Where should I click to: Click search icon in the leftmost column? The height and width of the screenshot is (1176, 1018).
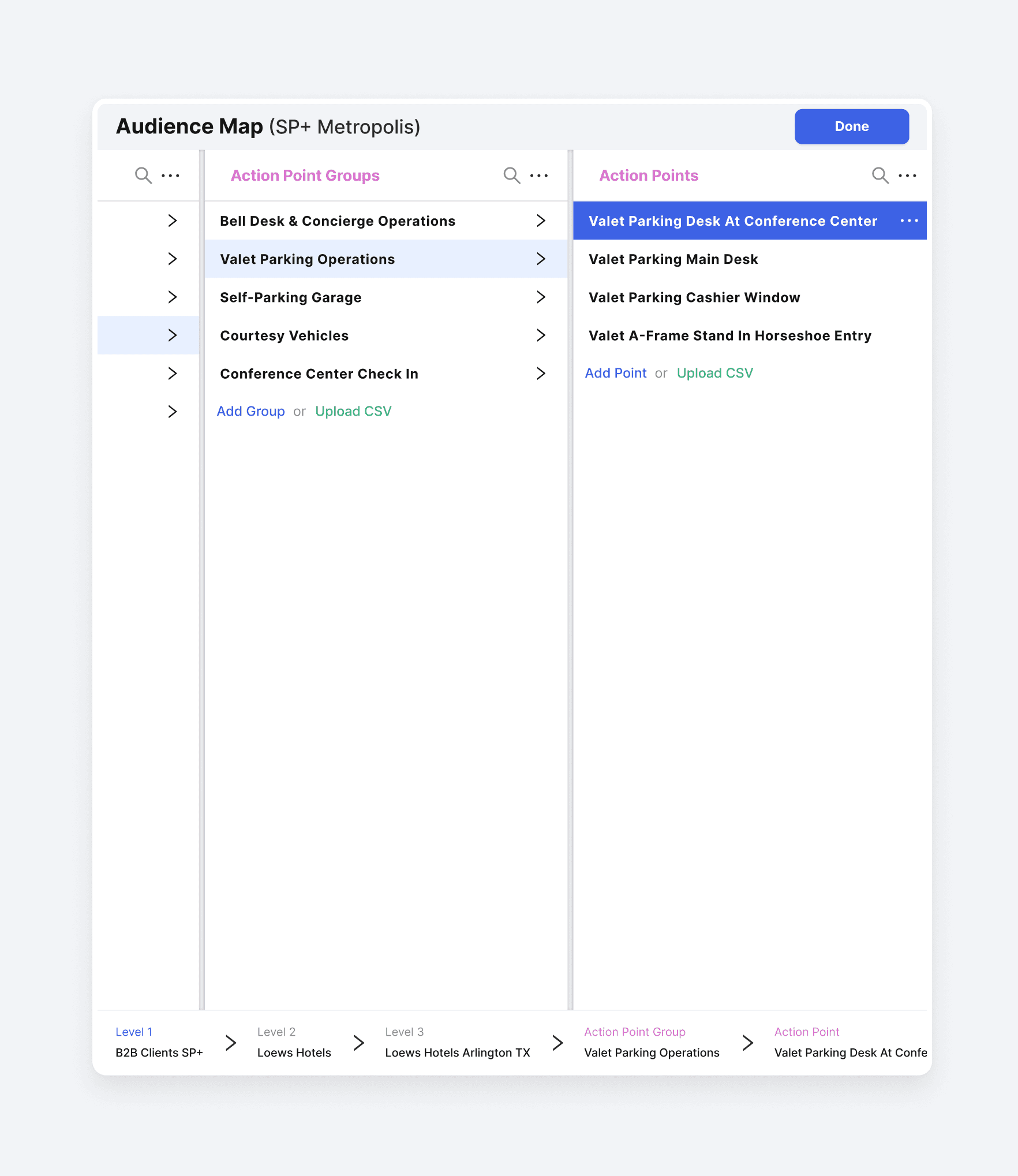143,176
